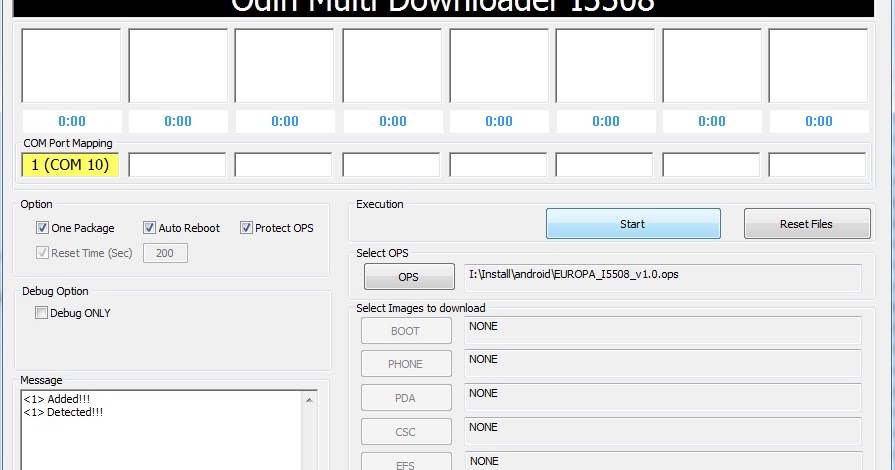Screen dimensions: 895x470
Task: Click the BOOT file path field NONE
Action: coord(663,330)
